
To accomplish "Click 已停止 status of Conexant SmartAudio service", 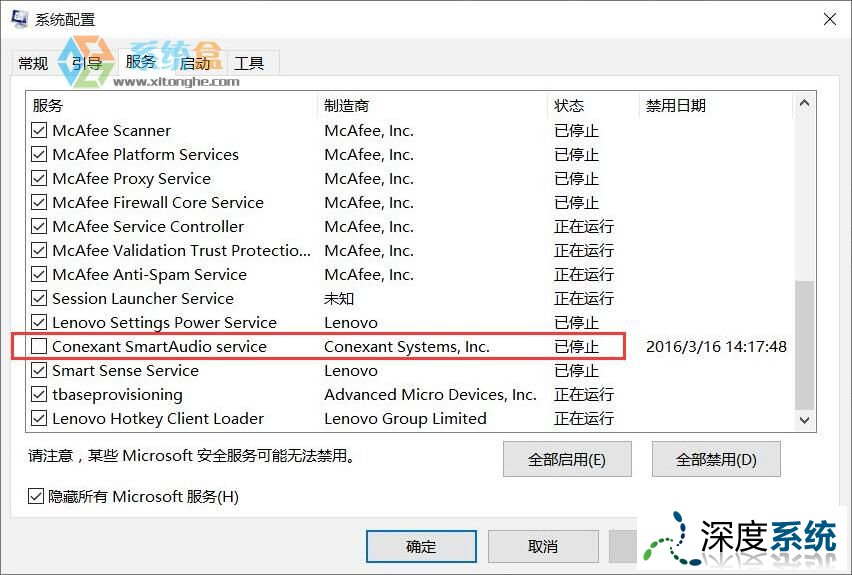I will (x=577, y=347).
